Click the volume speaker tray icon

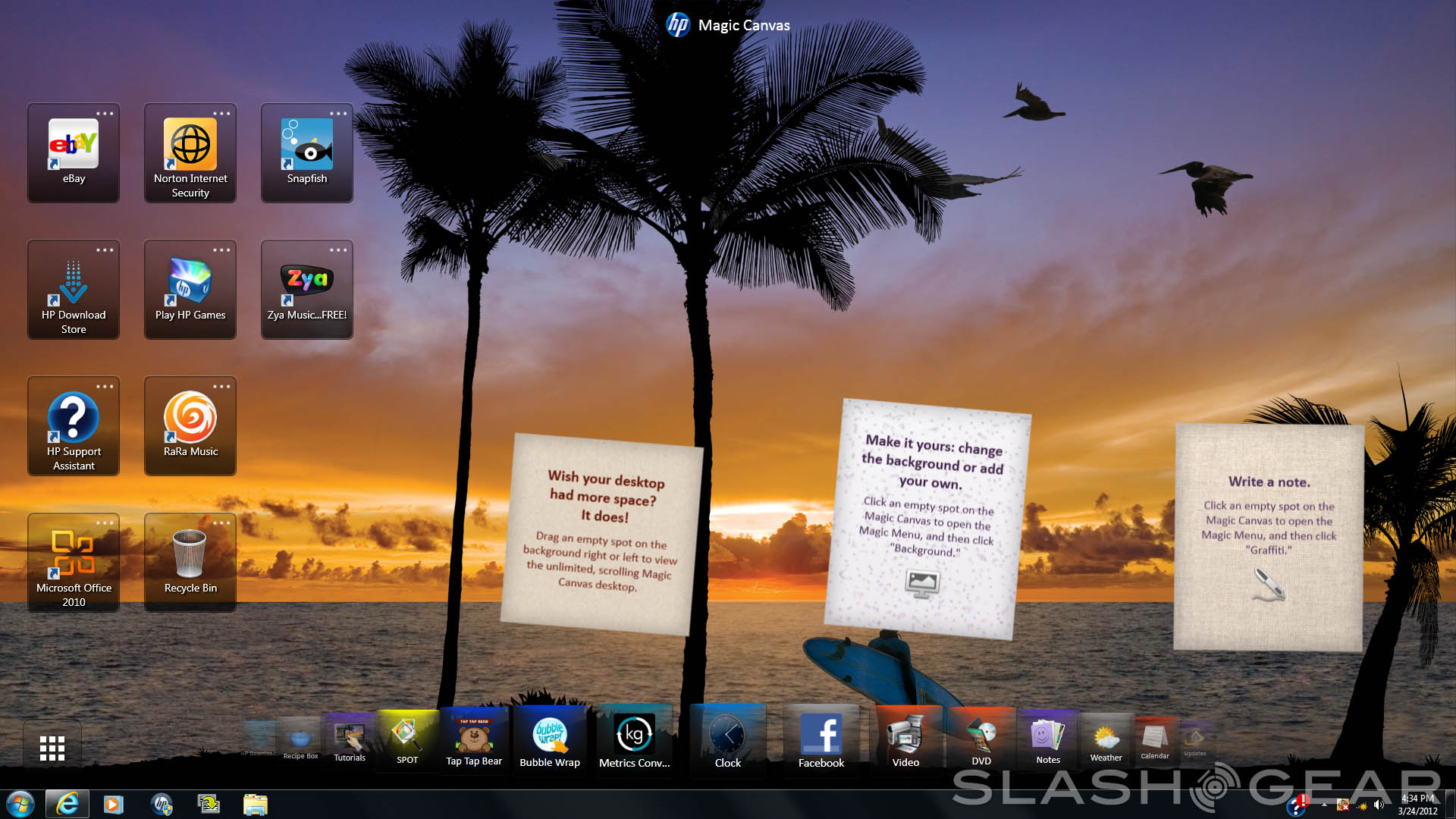point(1379,805)
